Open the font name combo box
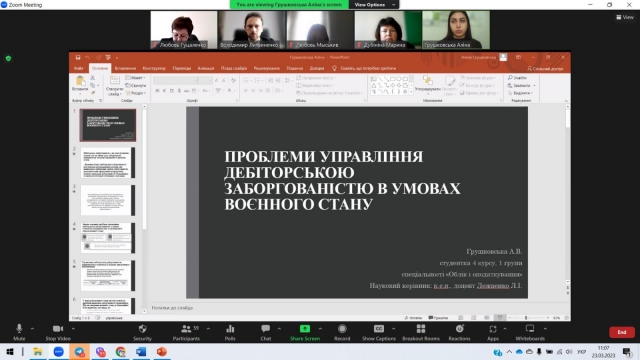The width and height of the screenshot is (640, 360). pos(176,80)
